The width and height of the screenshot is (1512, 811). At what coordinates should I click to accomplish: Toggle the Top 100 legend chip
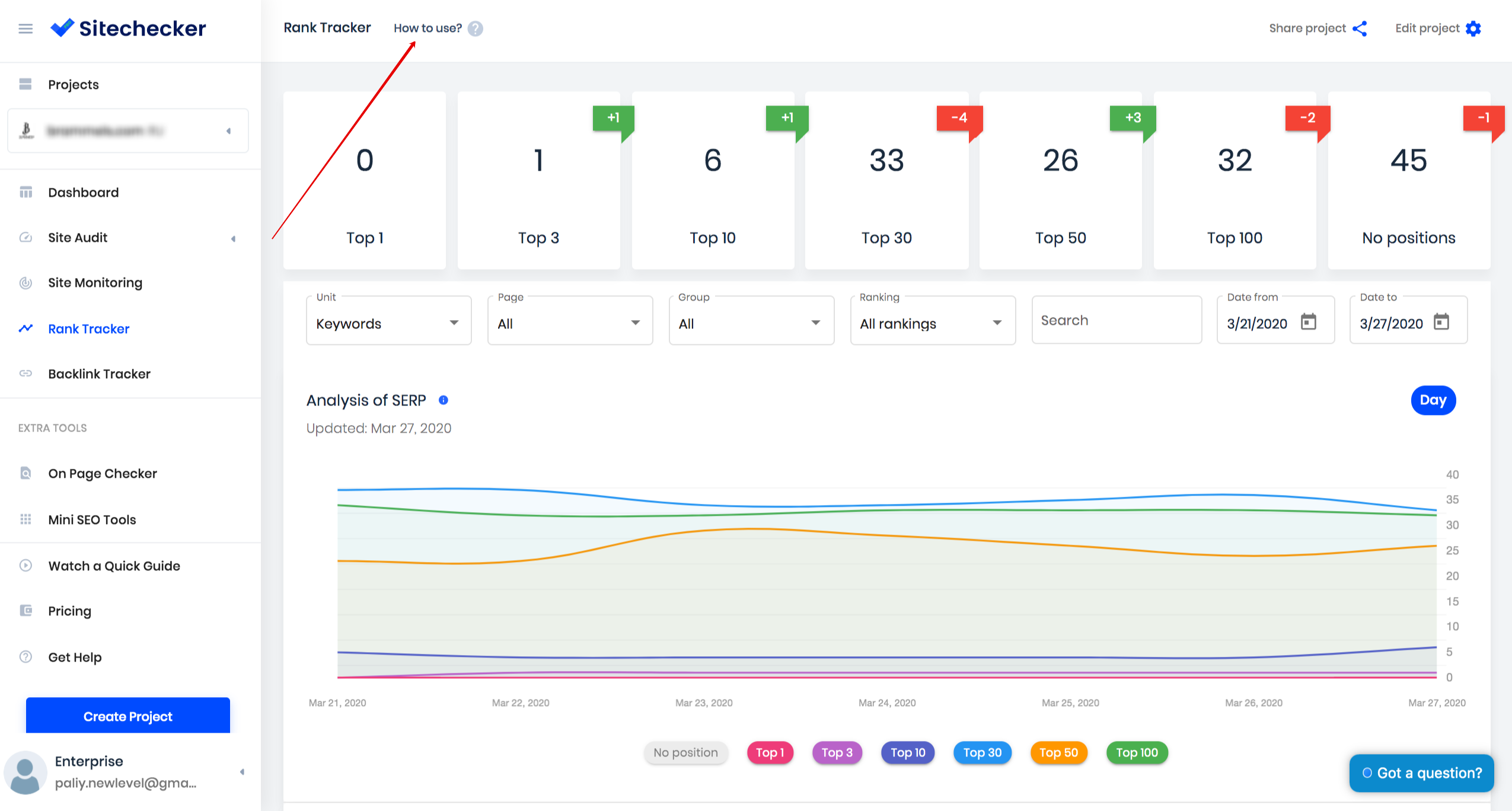1137,752
